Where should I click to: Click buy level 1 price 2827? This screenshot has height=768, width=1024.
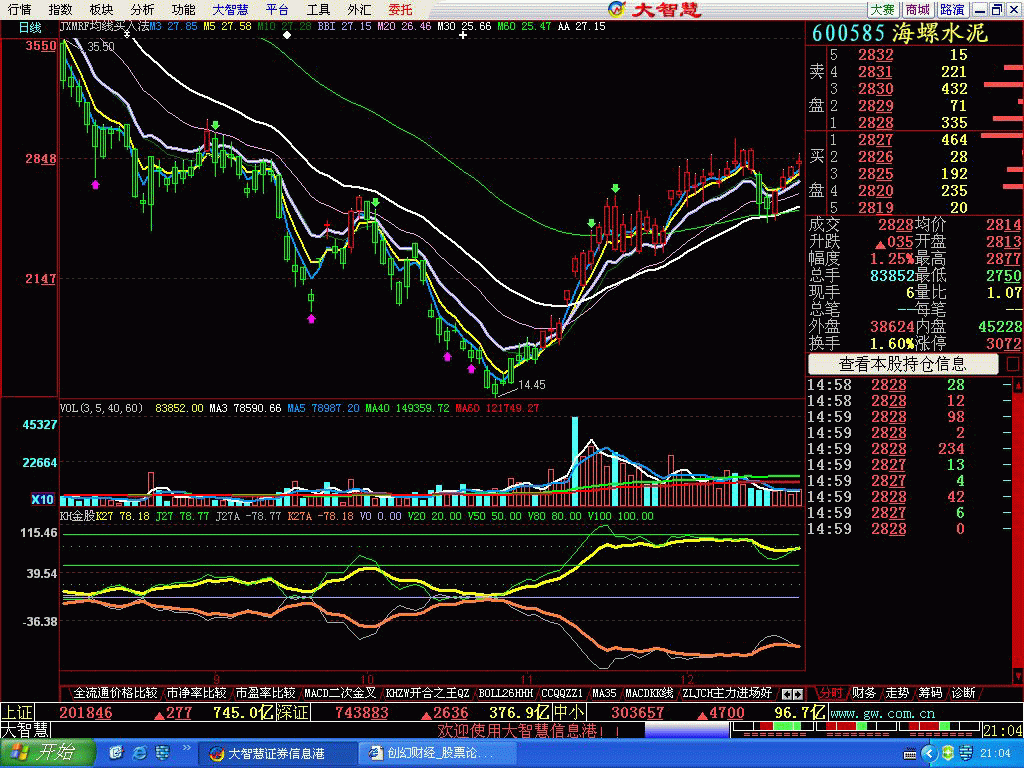click(876, 139)
